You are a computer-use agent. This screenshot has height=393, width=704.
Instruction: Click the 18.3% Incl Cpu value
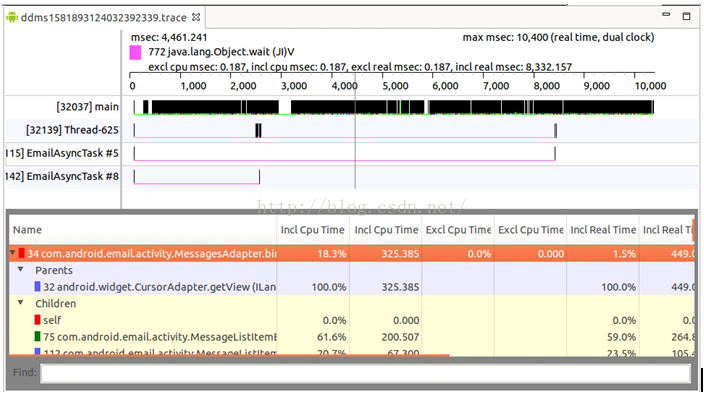point(331,254)
